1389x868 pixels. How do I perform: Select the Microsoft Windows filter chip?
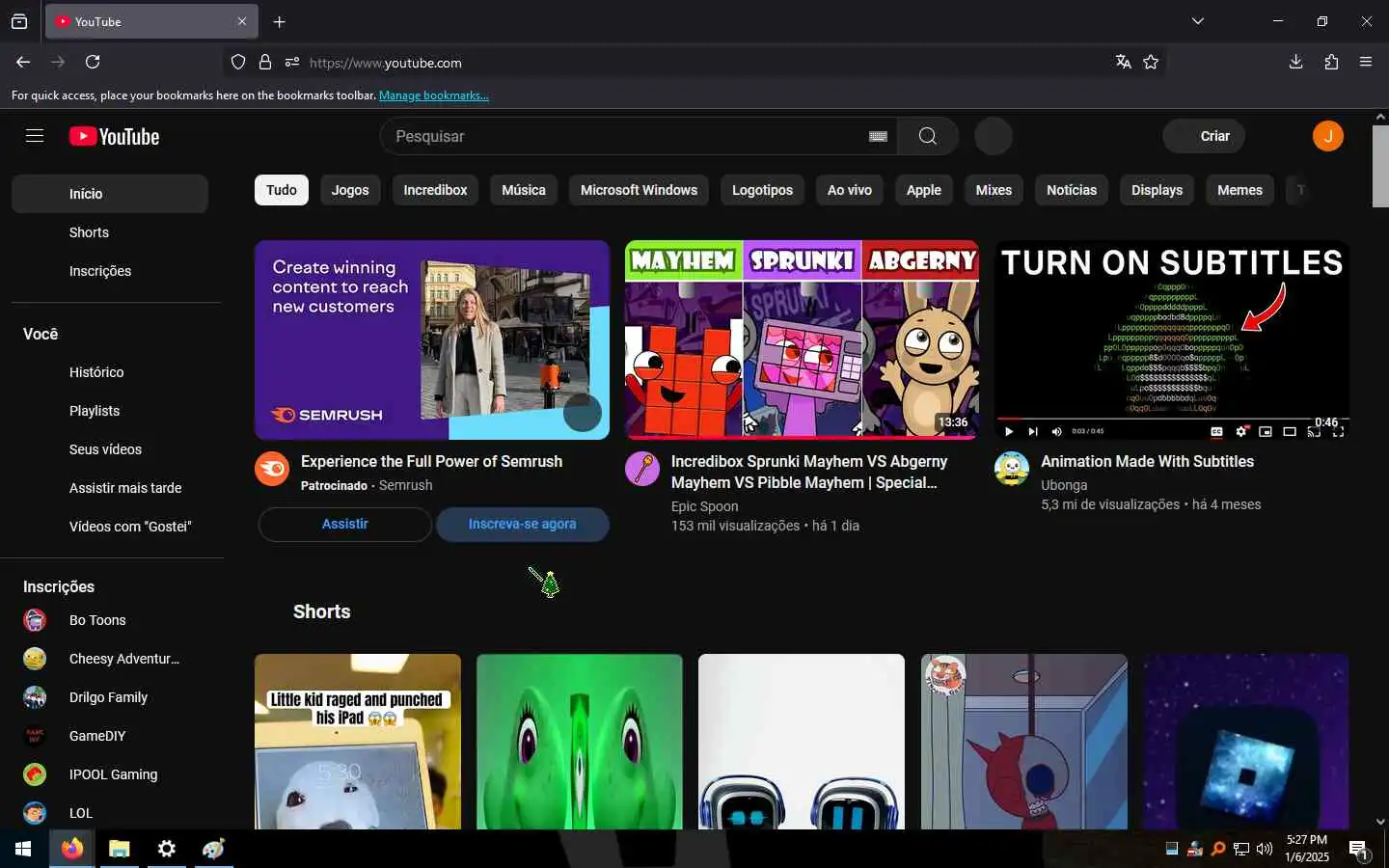pyautogui.click(x=639, y=190)
